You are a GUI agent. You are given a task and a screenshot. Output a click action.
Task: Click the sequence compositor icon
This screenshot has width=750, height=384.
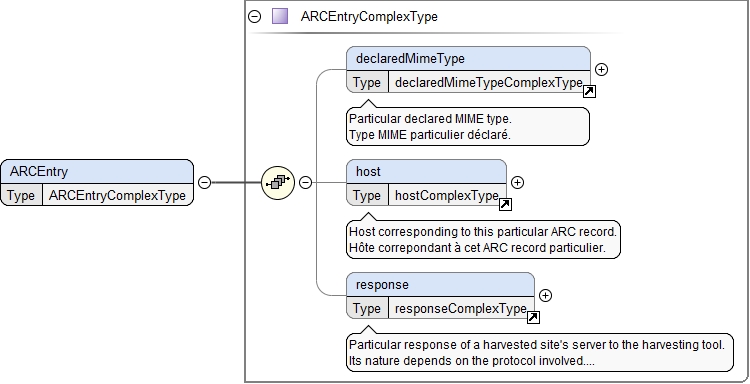click(x=278, y=183)
